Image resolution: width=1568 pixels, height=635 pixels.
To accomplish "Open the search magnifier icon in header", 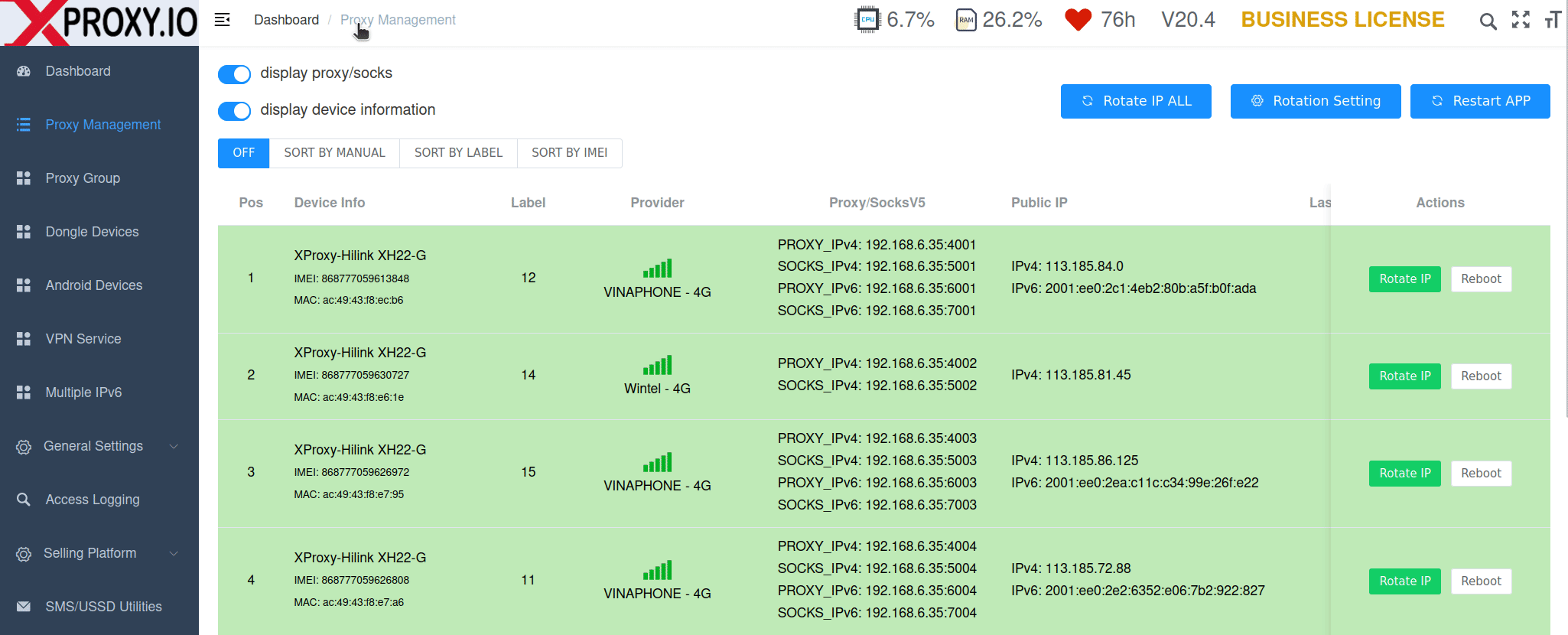I will pyautogui.click(x=1488, y=21).
